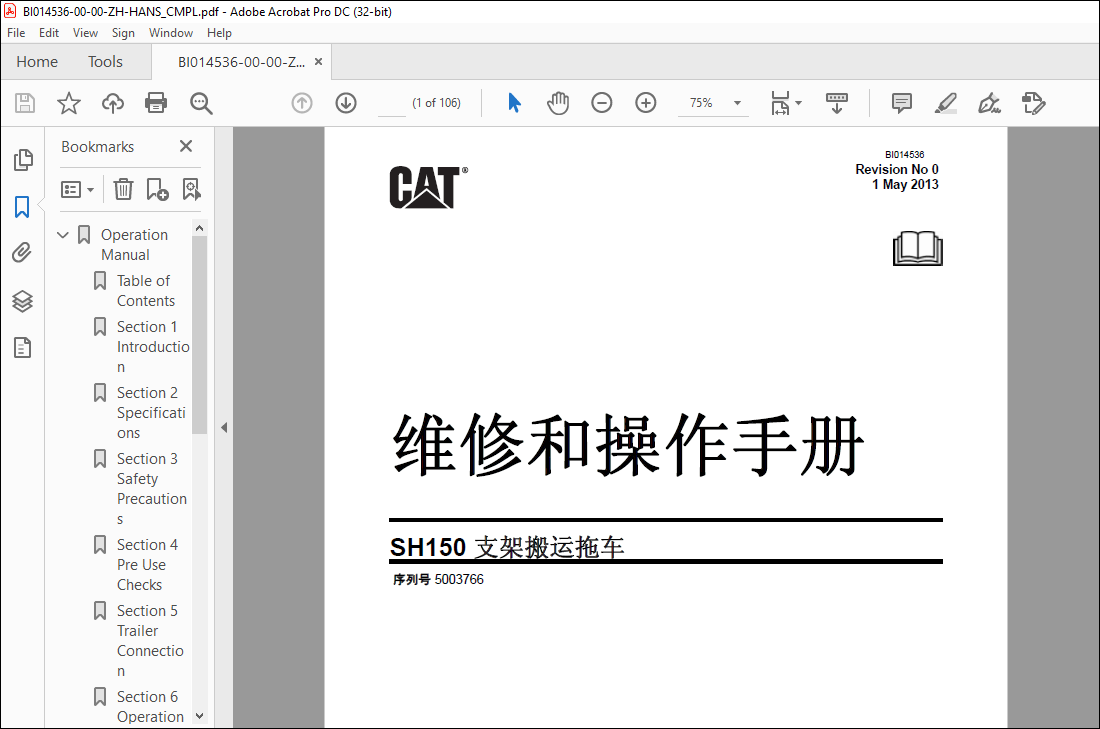The image size is (1100, 729).
Task: Click the page number input field
Action: point(391,103)
